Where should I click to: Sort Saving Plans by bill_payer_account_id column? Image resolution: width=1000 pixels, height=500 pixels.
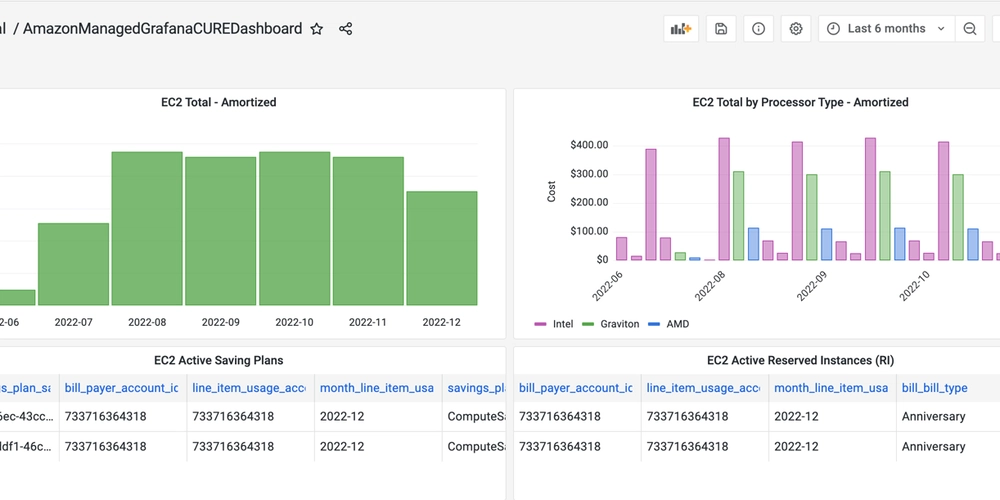click(x=121, y=388)
